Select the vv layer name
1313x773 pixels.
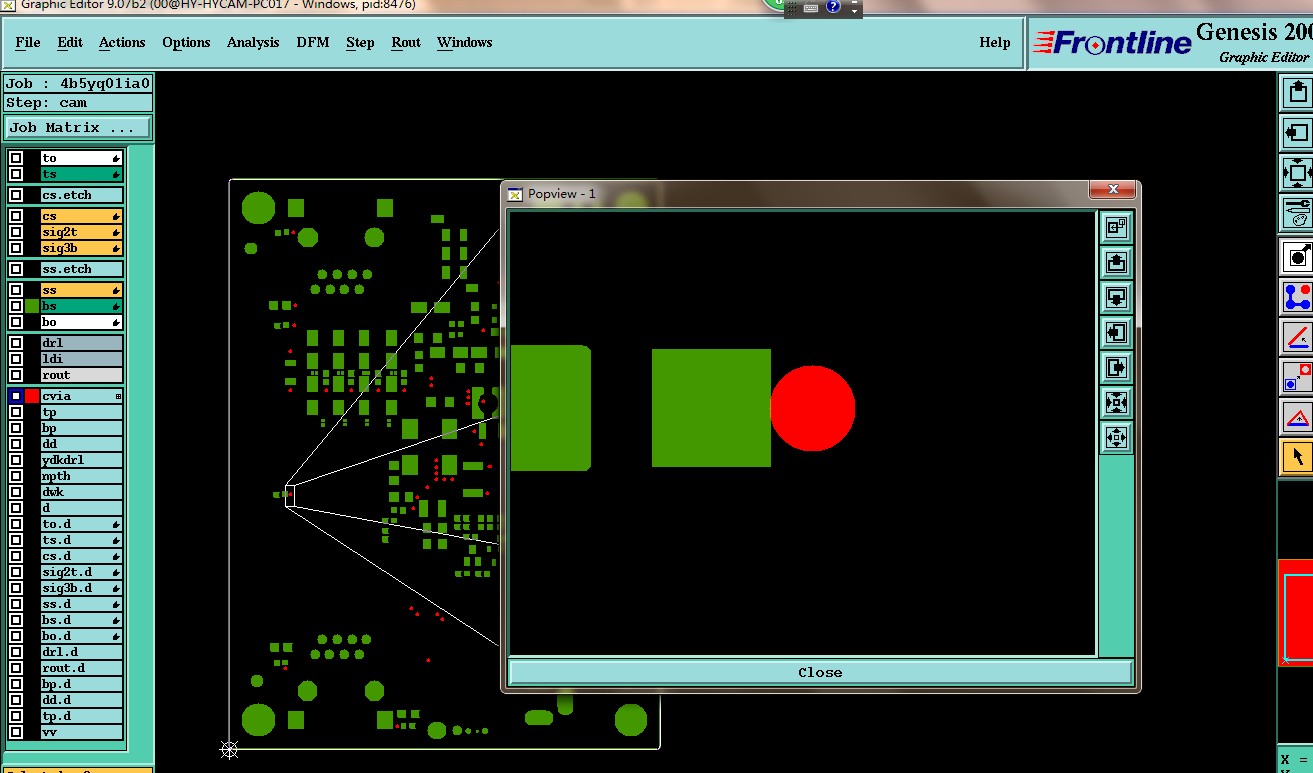[81, 732]
